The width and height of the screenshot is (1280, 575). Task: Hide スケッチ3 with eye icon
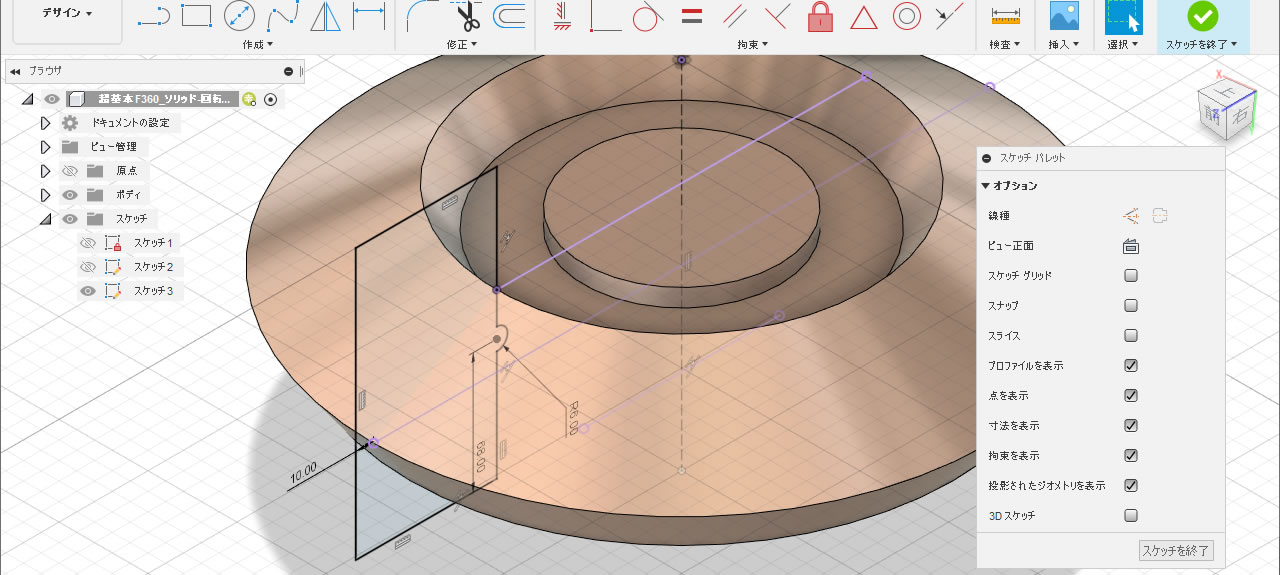click(87, 291)
